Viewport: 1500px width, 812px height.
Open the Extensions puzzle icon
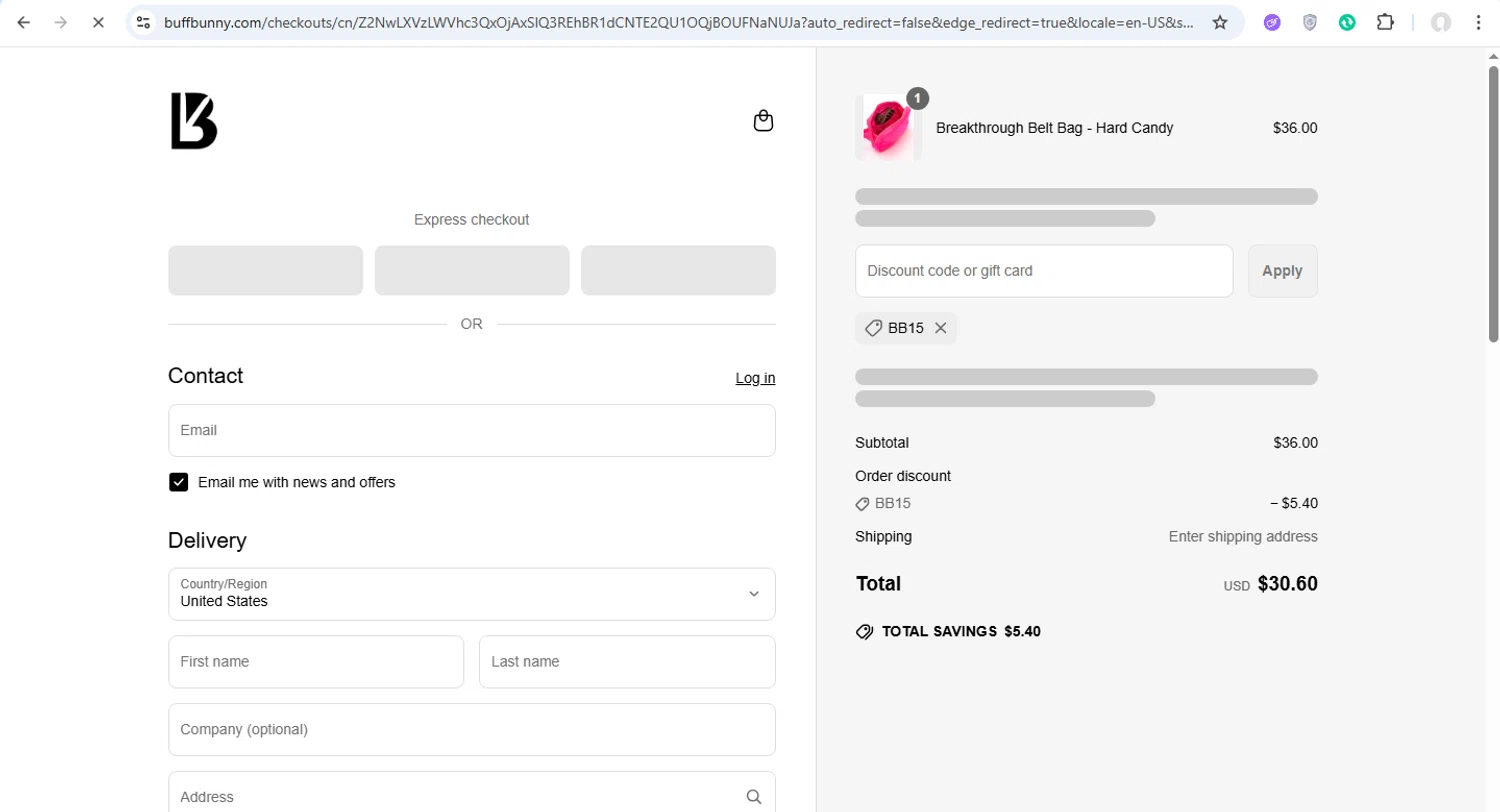point(1385,22)
